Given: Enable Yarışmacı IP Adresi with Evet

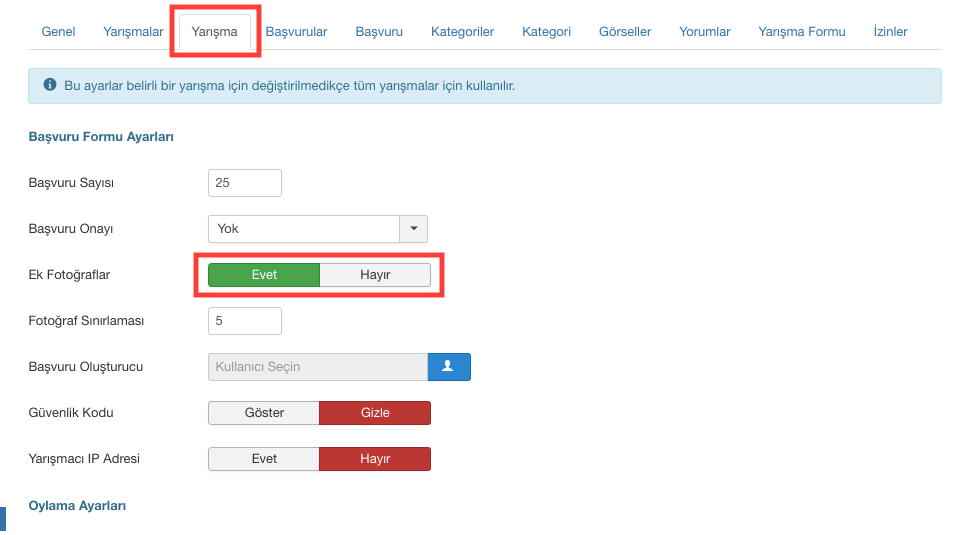Looking at the screenshot, I should coord(264,459).
